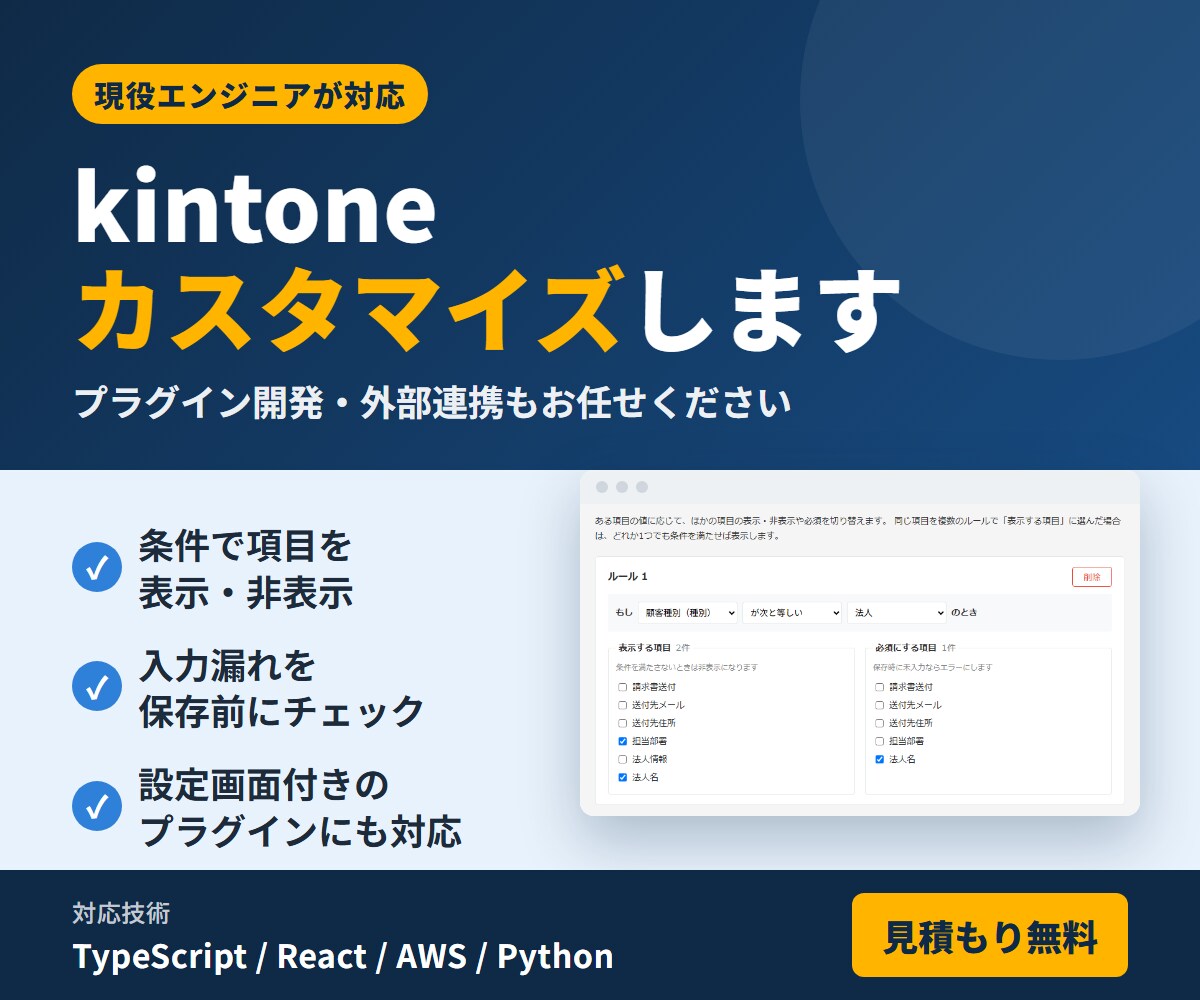The width and height of the screenshot is (1200, 1000).
Task: Click the checkmark icon beside 条件で項目を表示・非表示
Action: click(97, 568)
